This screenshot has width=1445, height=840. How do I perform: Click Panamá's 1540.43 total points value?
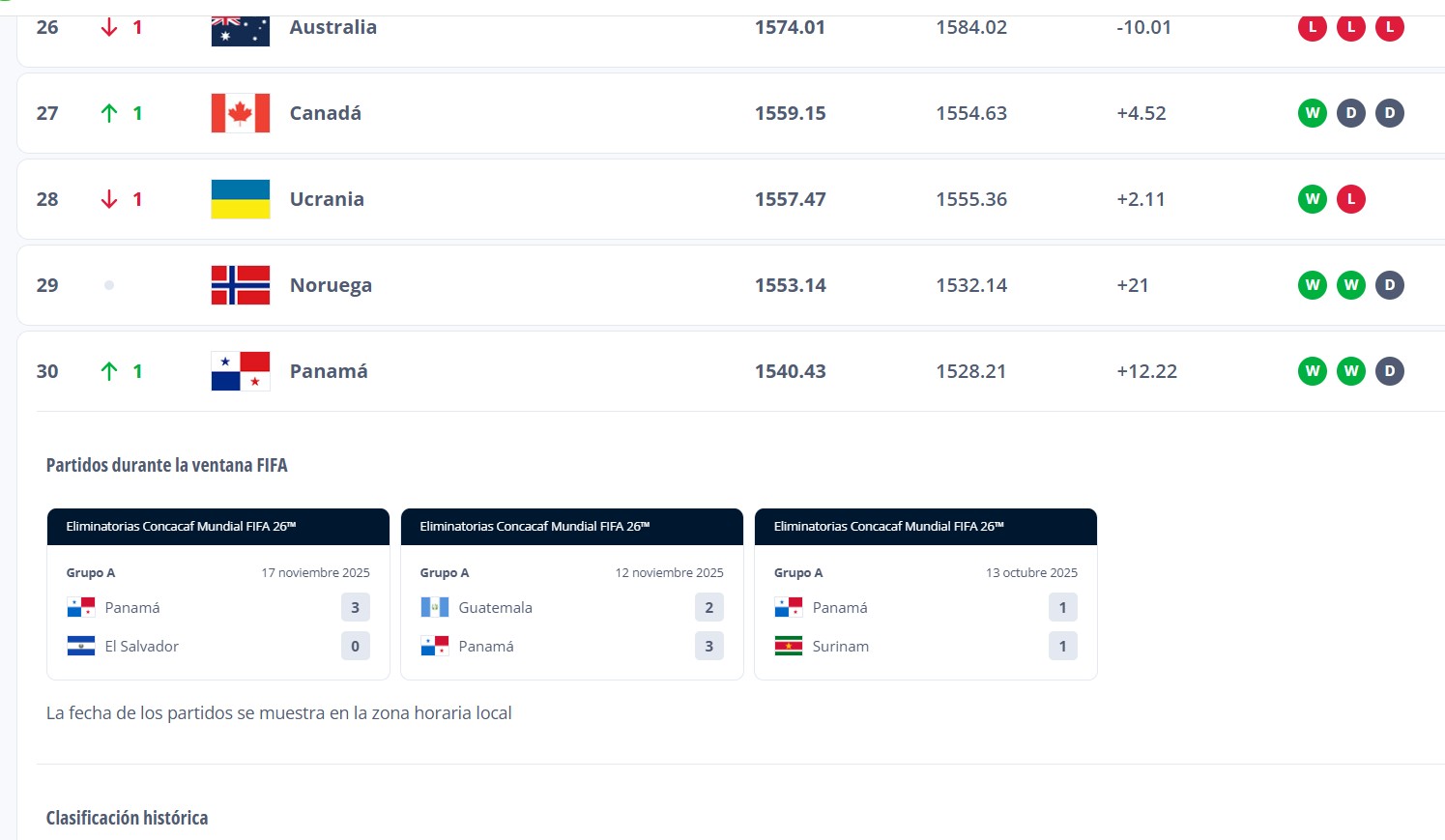click(790, 371)
